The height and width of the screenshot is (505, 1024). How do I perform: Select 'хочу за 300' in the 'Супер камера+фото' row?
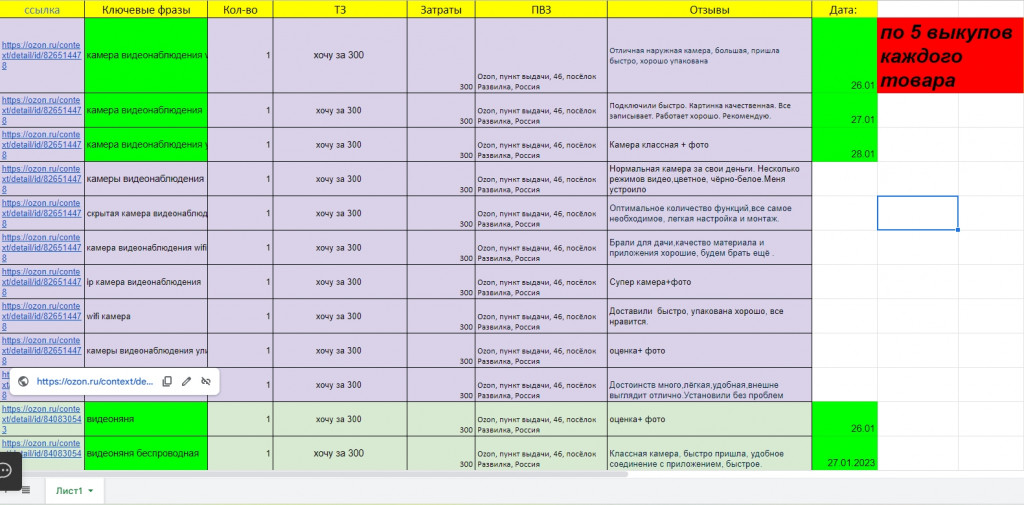tap(340, 282)
